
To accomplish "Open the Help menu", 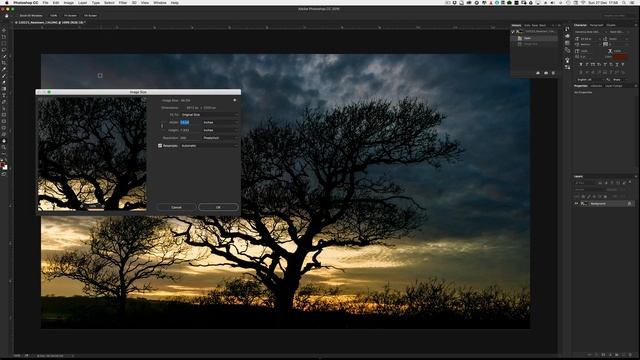I will (175, 2).
